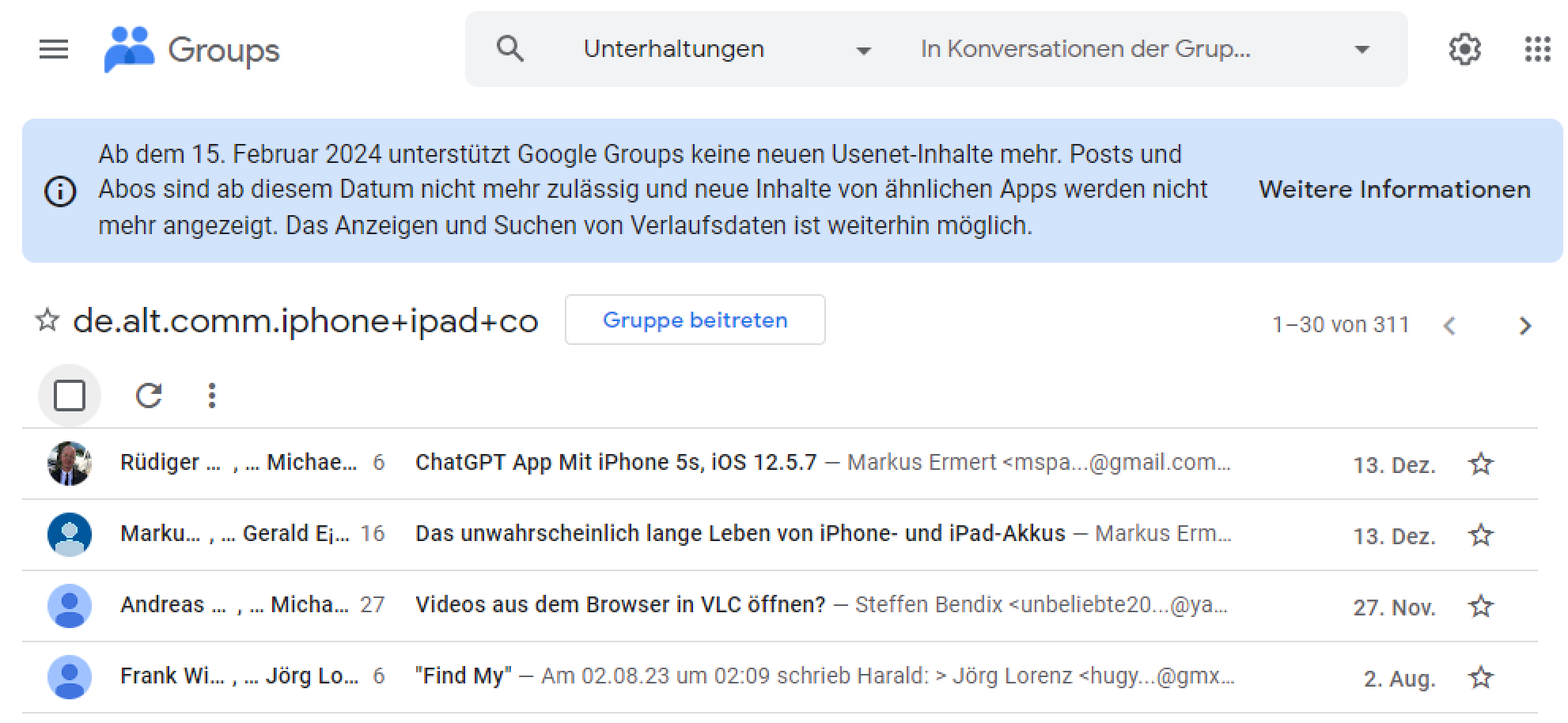Click Rüdiger's profile photo avatar

click(x=70, y=464)
